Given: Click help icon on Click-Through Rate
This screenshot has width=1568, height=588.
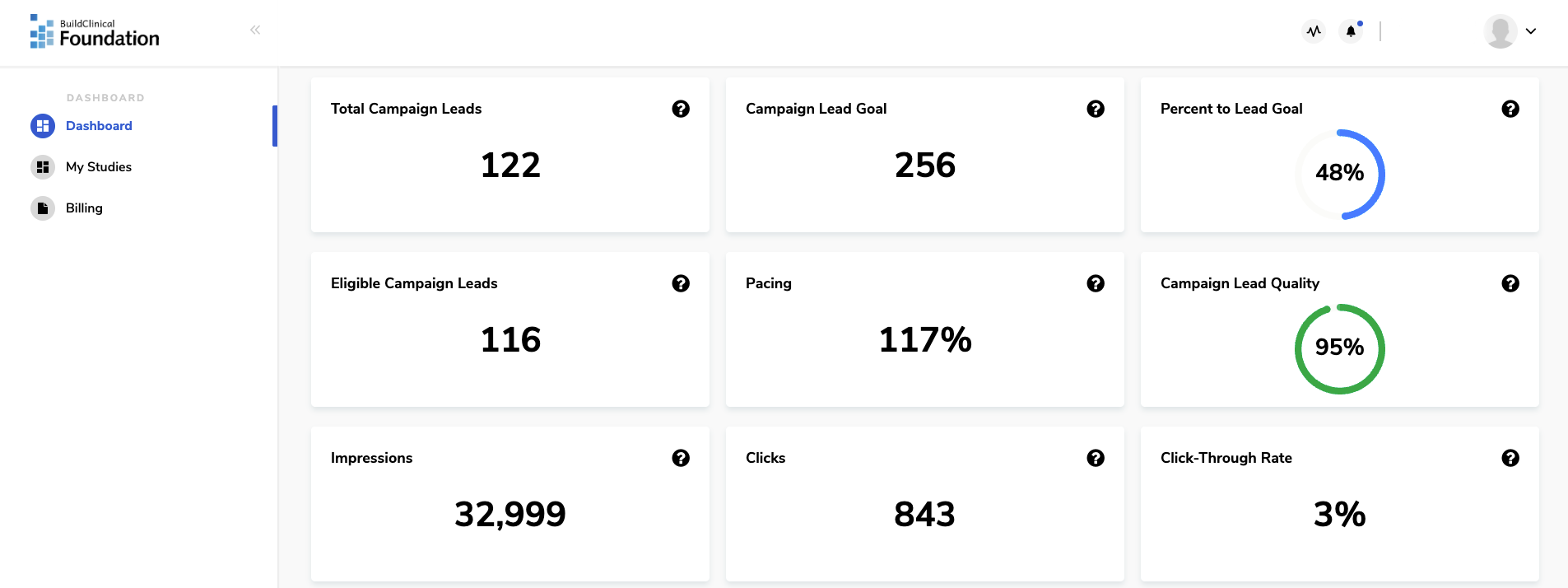Looking at the screenshot, I should 1510,458.
